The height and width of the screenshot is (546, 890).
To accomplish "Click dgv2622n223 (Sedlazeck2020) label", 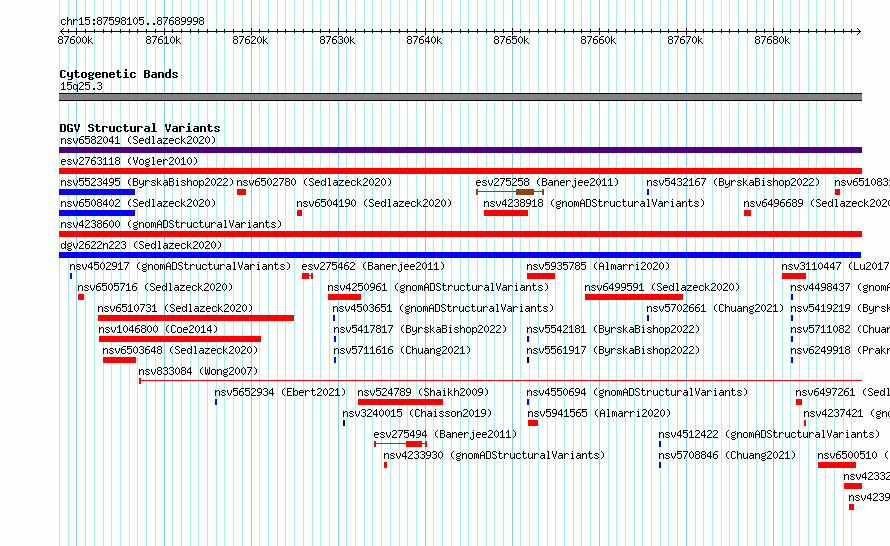I will (x=141, y=245).
